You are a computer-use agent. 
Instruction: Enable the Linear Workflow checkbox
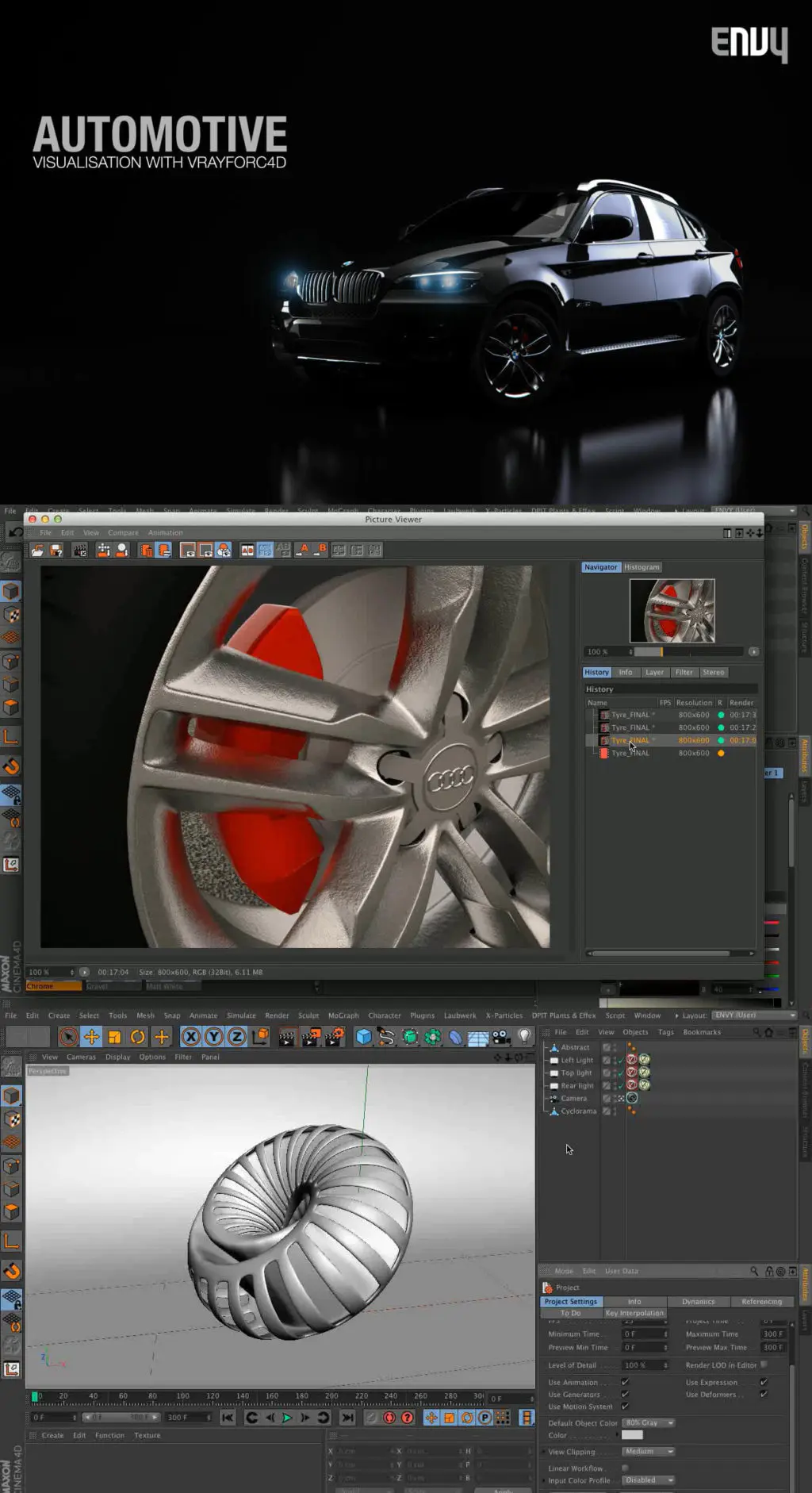(x=625, y=1468)
